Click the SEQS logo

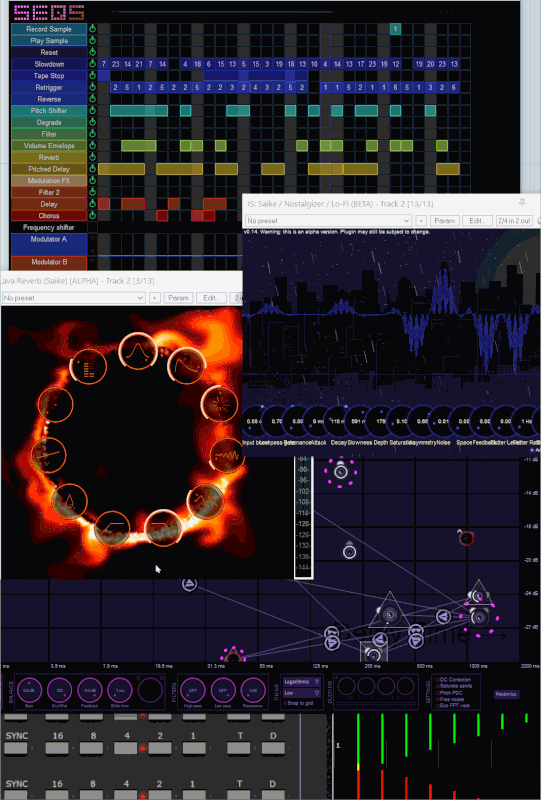click(x=49, y=12)
